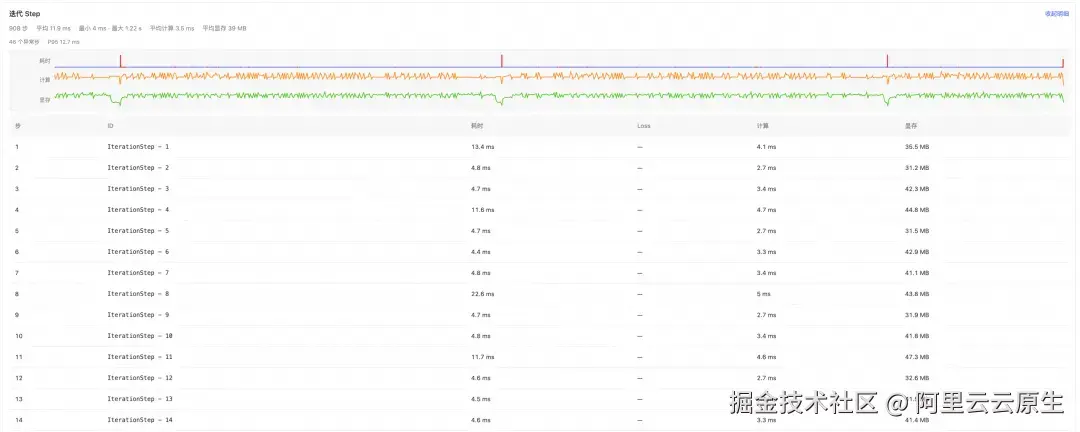Click the 908 步 summary statistic
The height and width of the screenshot is (432, 1080).
[18, 28]
